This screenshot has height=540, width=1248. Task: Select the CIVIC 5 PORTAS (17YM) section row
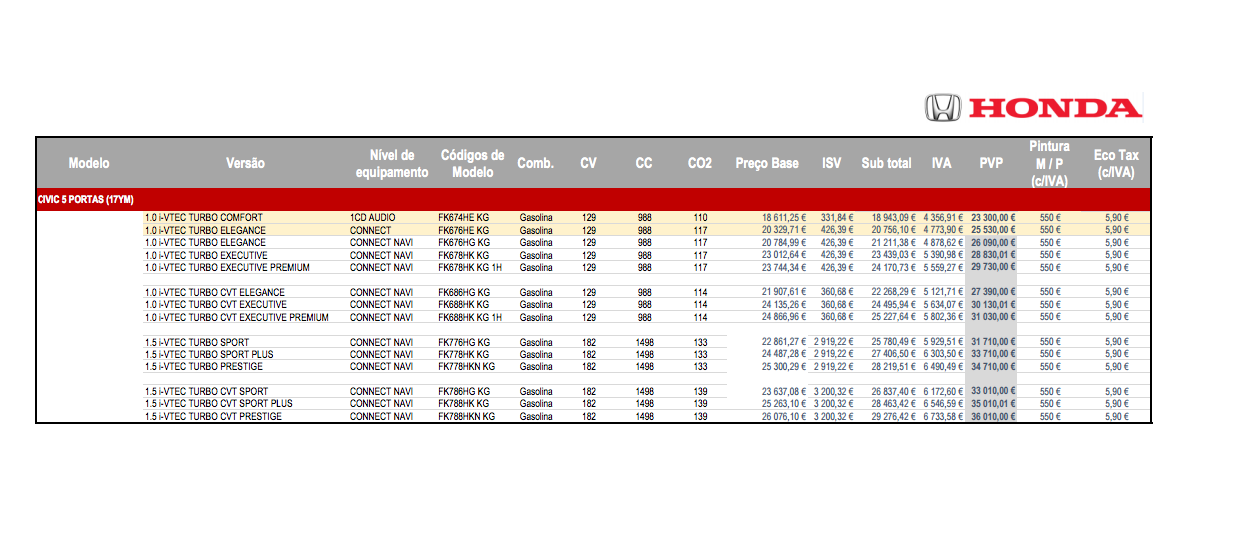click(86, 199)
